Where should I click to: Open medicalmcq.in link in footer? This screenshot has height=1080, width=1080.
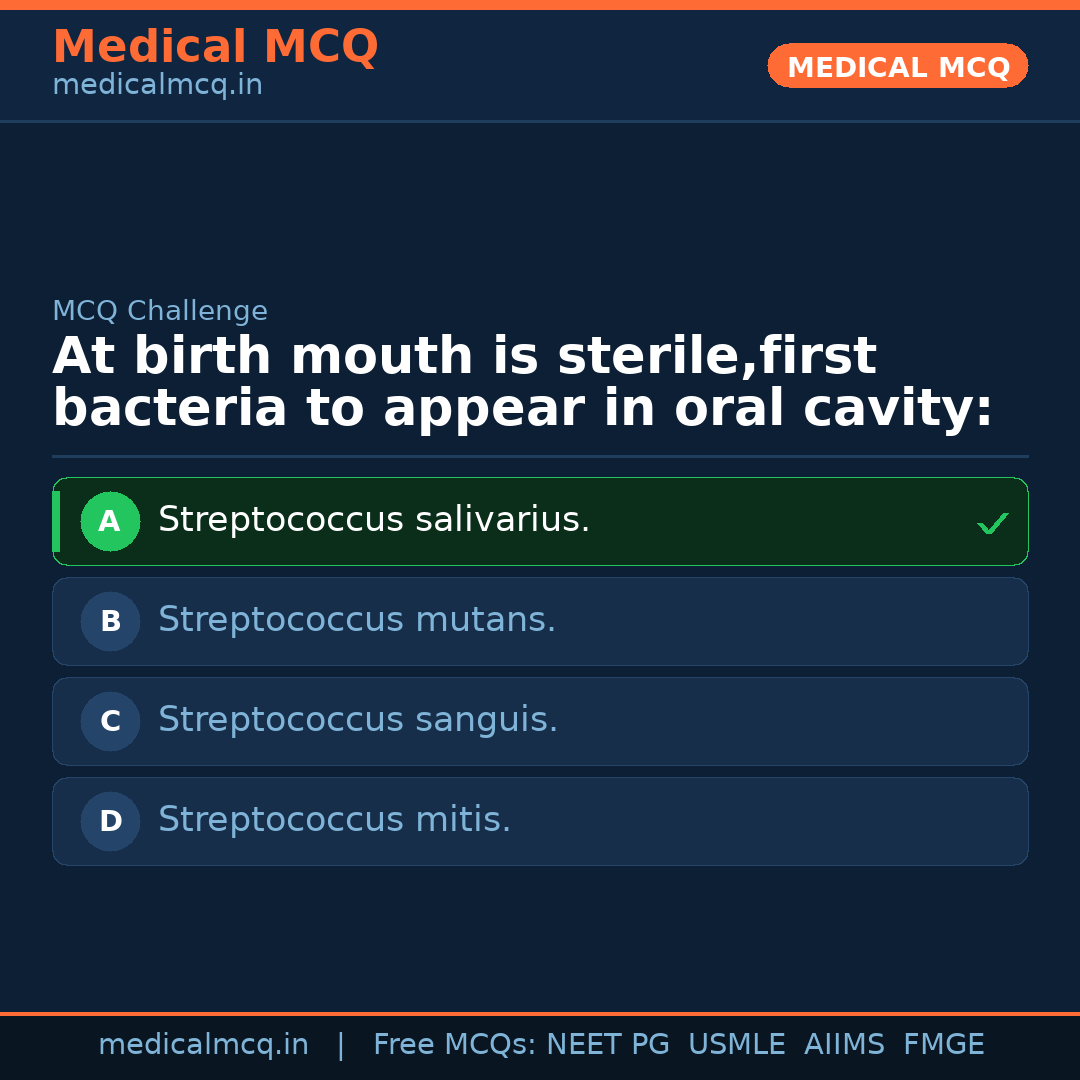point(203,1045)
